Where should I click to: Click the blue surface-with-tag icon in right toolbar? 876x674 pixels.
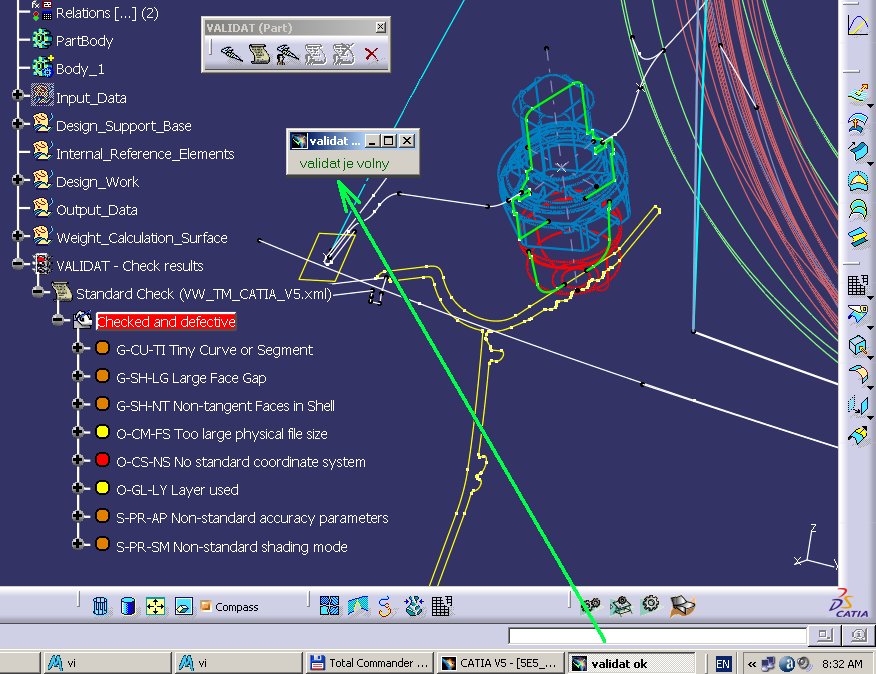click(858, 315)
